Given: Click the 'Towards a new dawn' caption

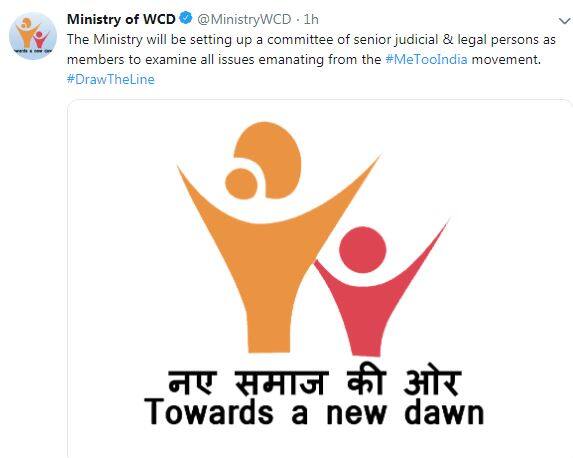Looking at the screenshot, I should (314, 412).
